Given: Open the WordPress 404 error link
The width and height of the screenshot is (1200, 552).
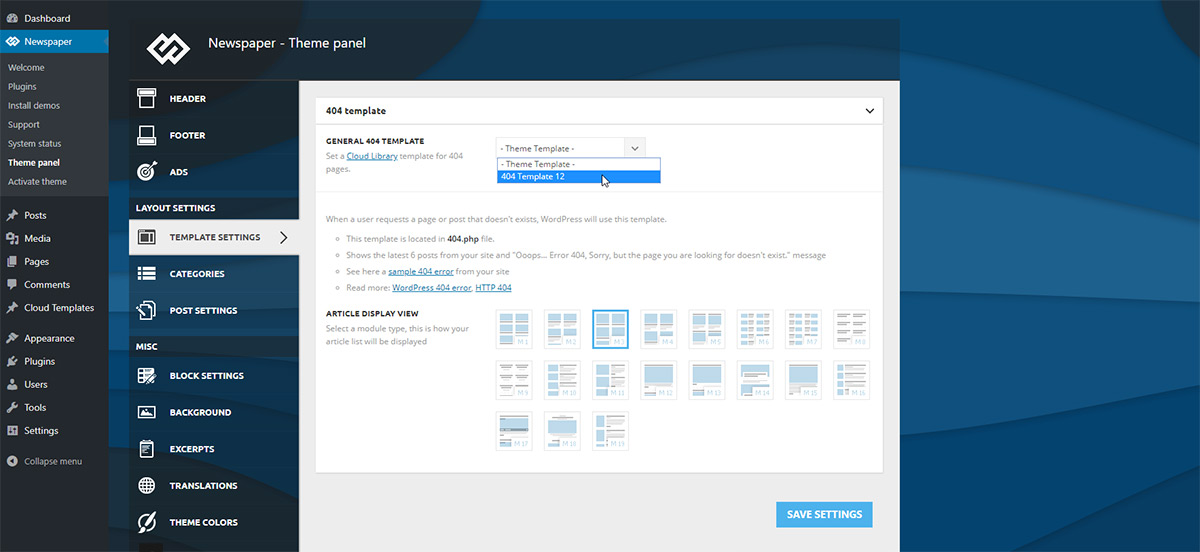Looking at the screenshot, I should 431,288.
